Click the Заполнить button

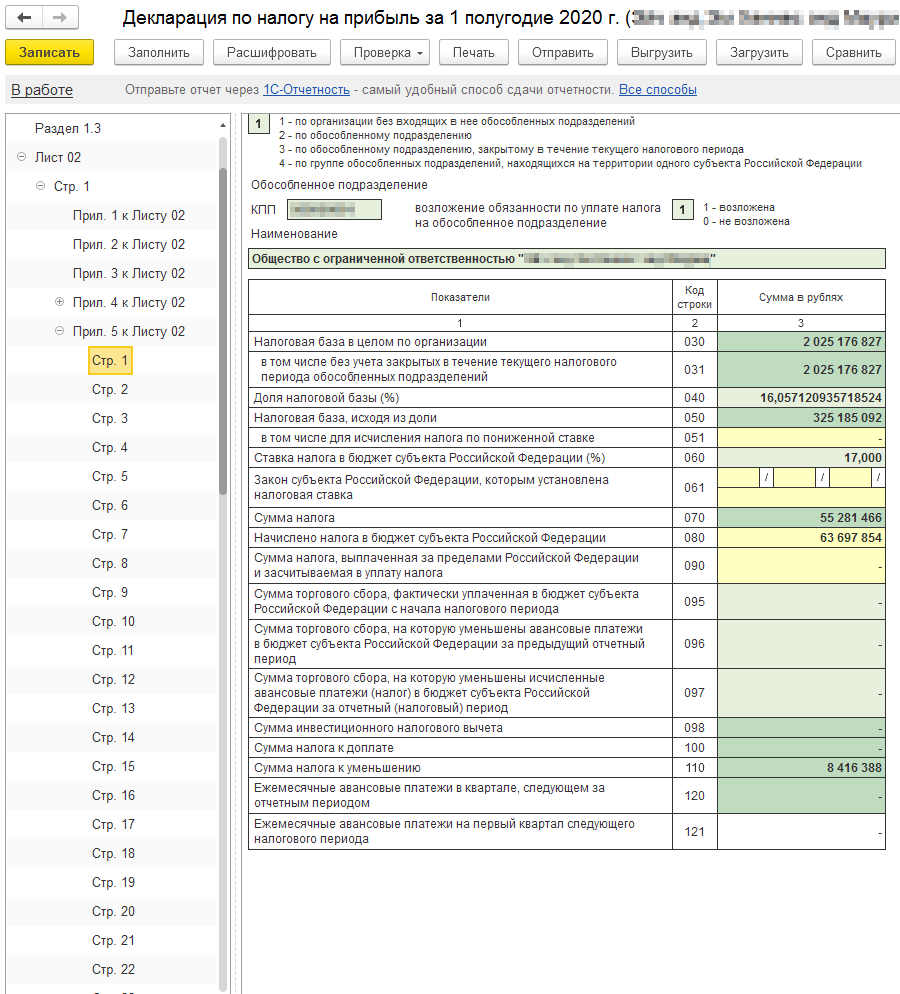[159, 52]
